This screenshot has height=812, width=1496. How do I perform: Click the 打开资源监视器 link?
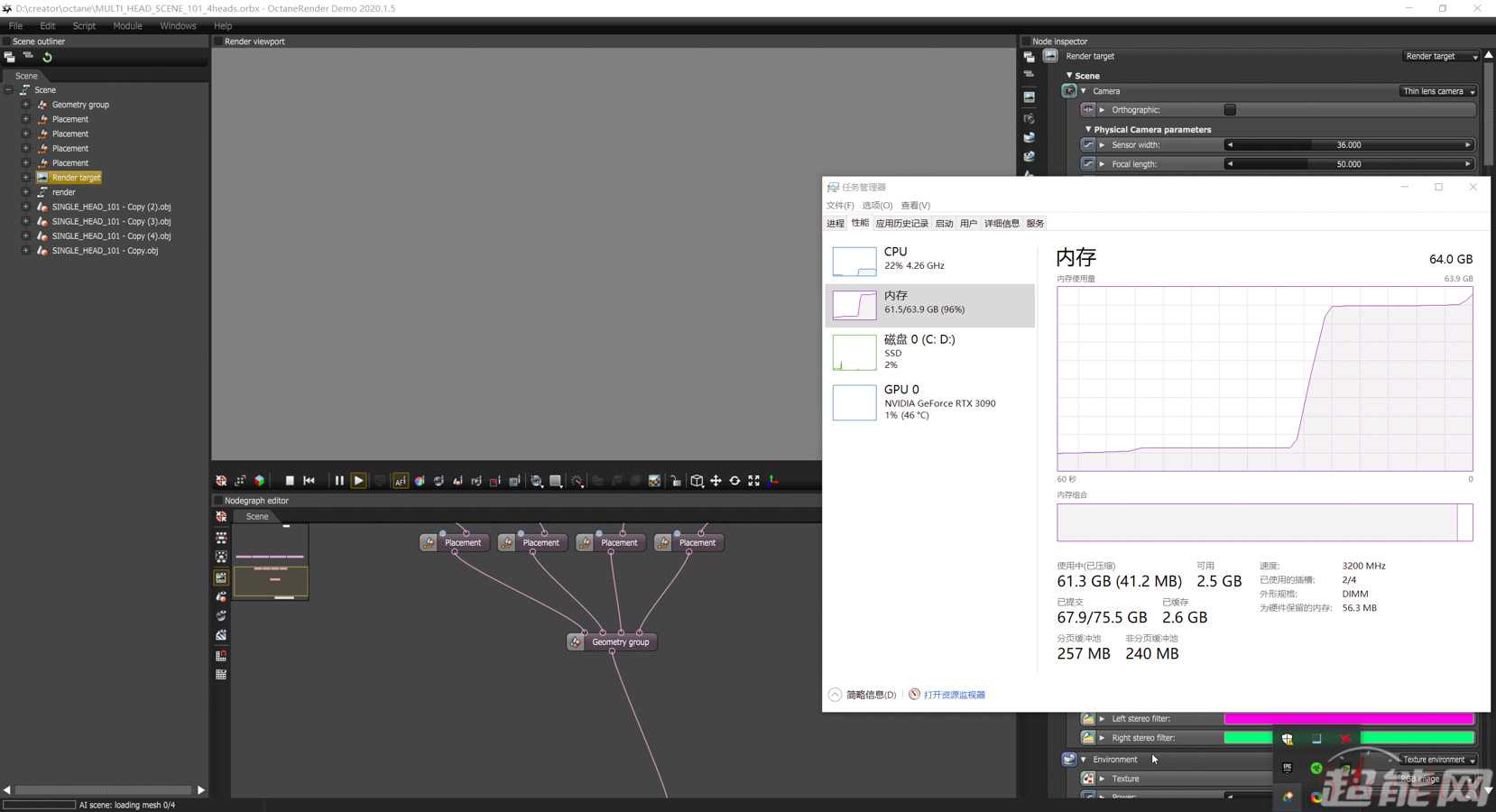(954, 695)
